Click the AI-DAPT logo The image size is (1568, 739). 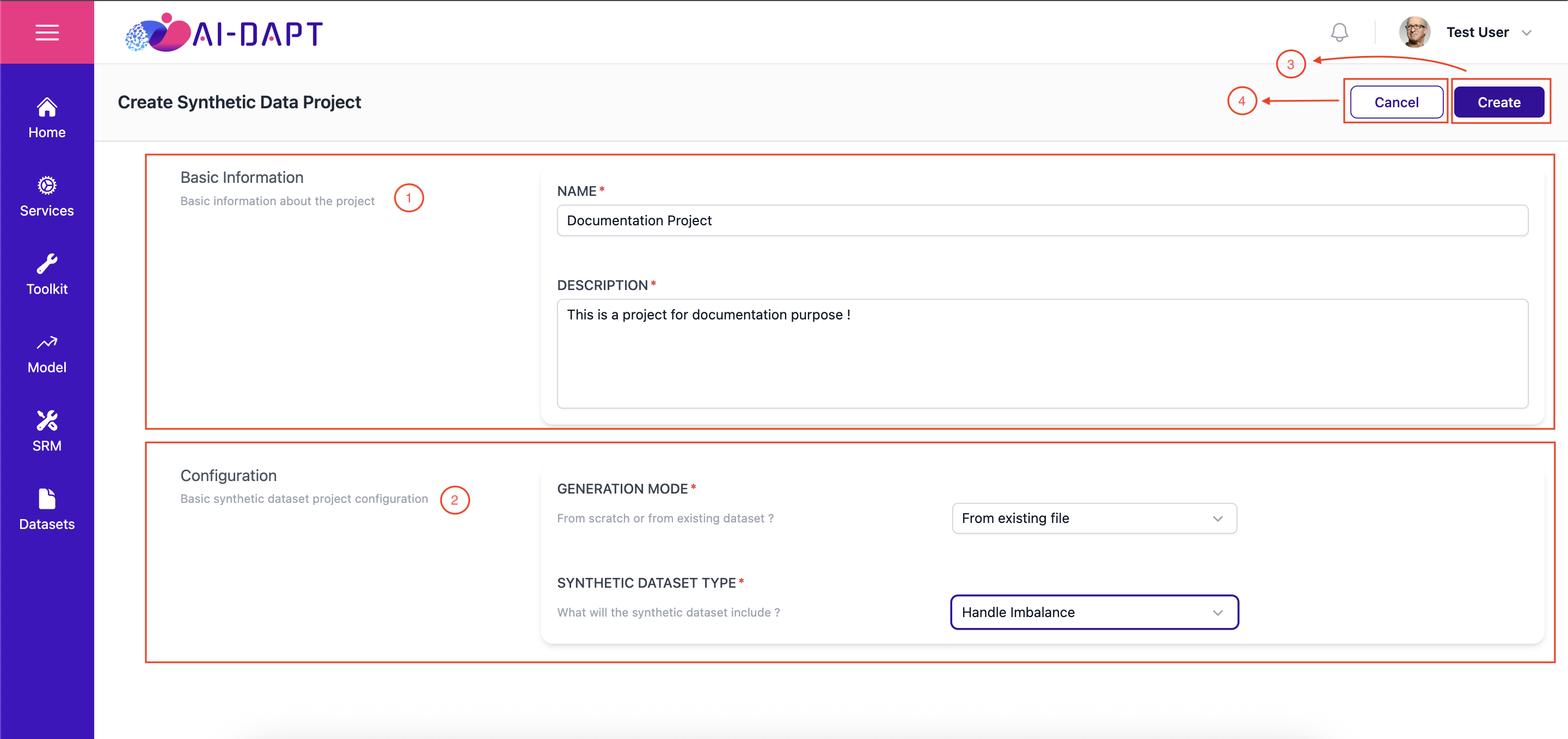click(223, 32)
